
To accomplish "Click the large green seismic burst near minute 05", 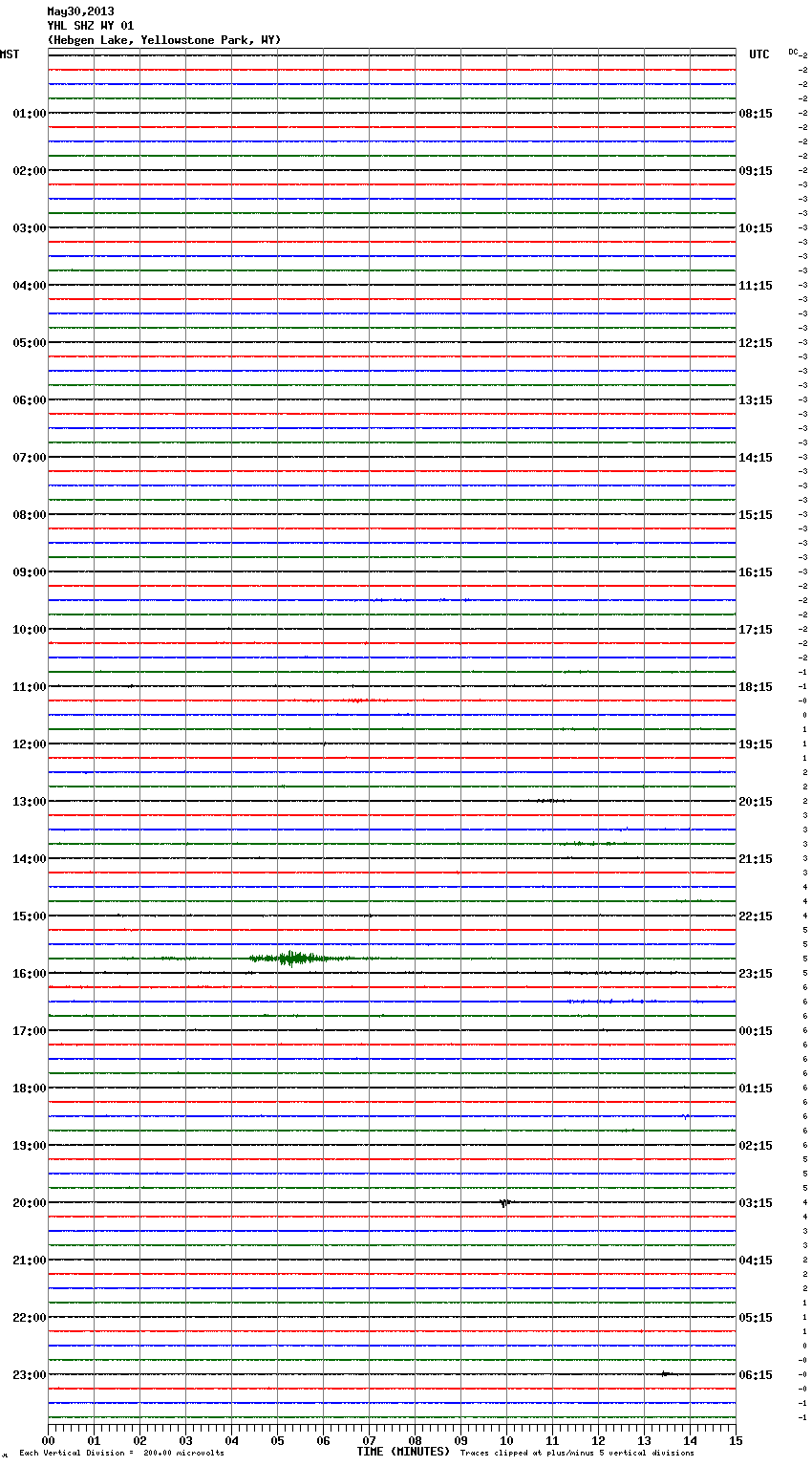I will [x=294, y=959].
